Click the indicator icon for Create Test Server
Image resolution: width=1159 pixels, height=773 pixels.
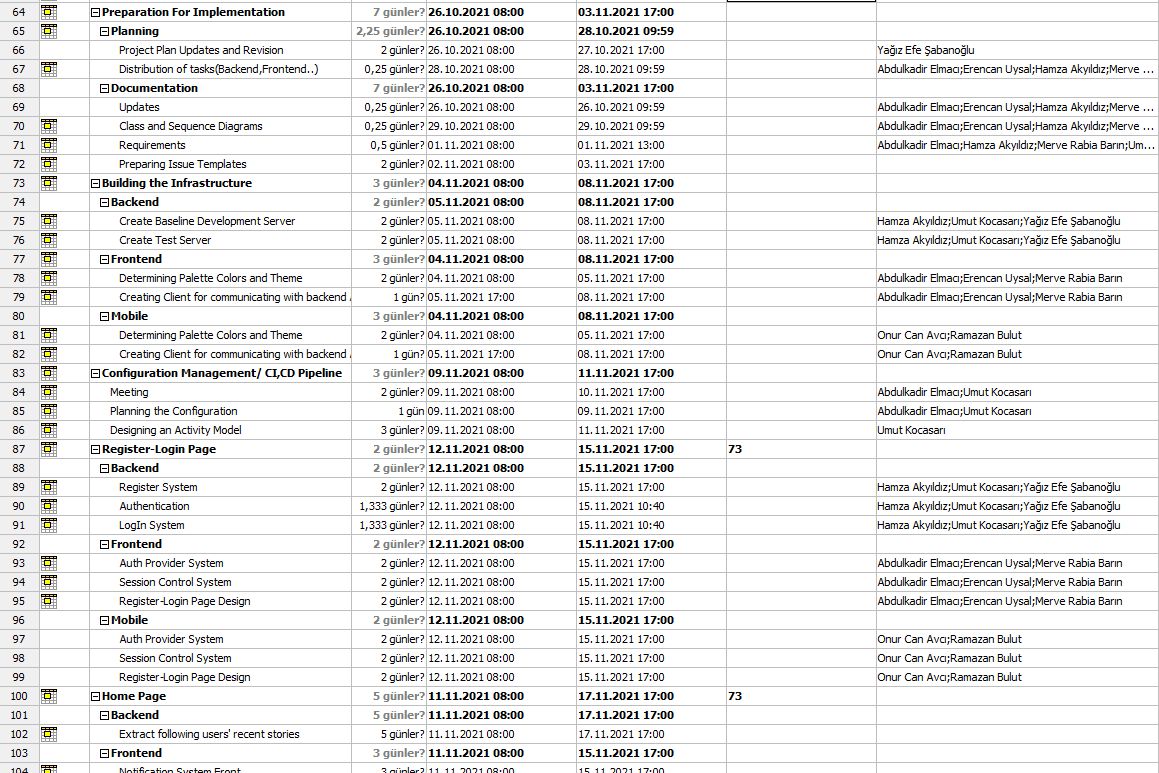49,240
